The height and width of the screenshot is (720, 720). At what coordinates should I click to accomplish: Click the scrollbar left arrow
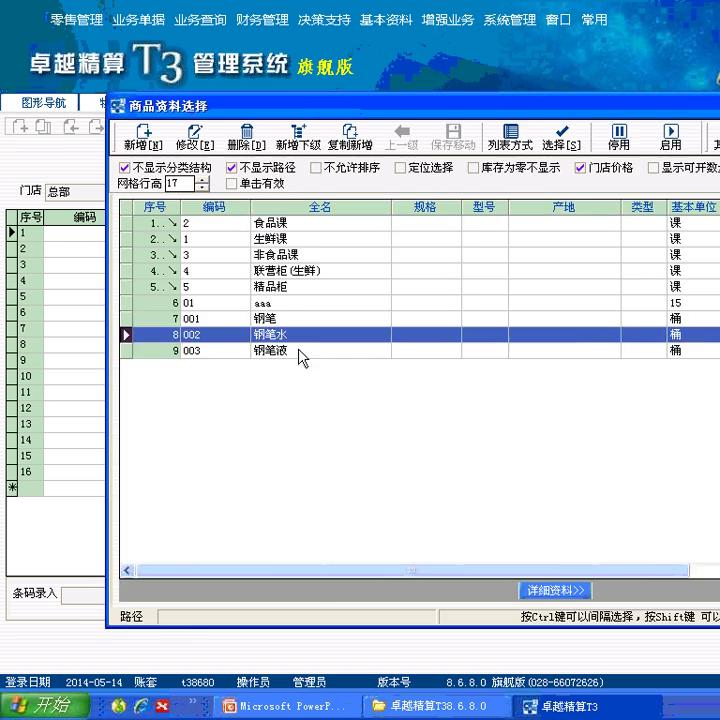[128, 571]
